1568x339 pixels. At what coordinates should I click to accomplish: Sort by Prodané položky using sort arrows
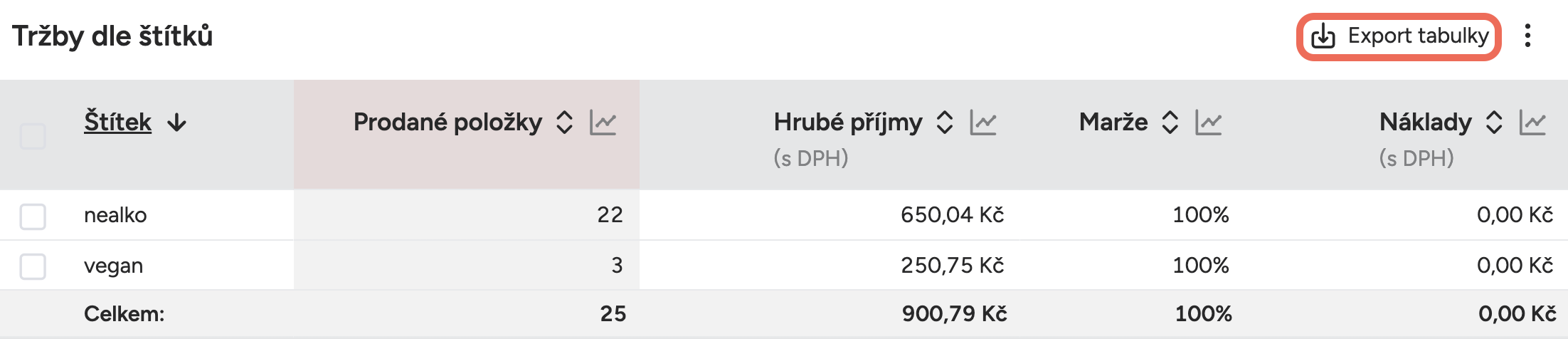pos(564,122)
